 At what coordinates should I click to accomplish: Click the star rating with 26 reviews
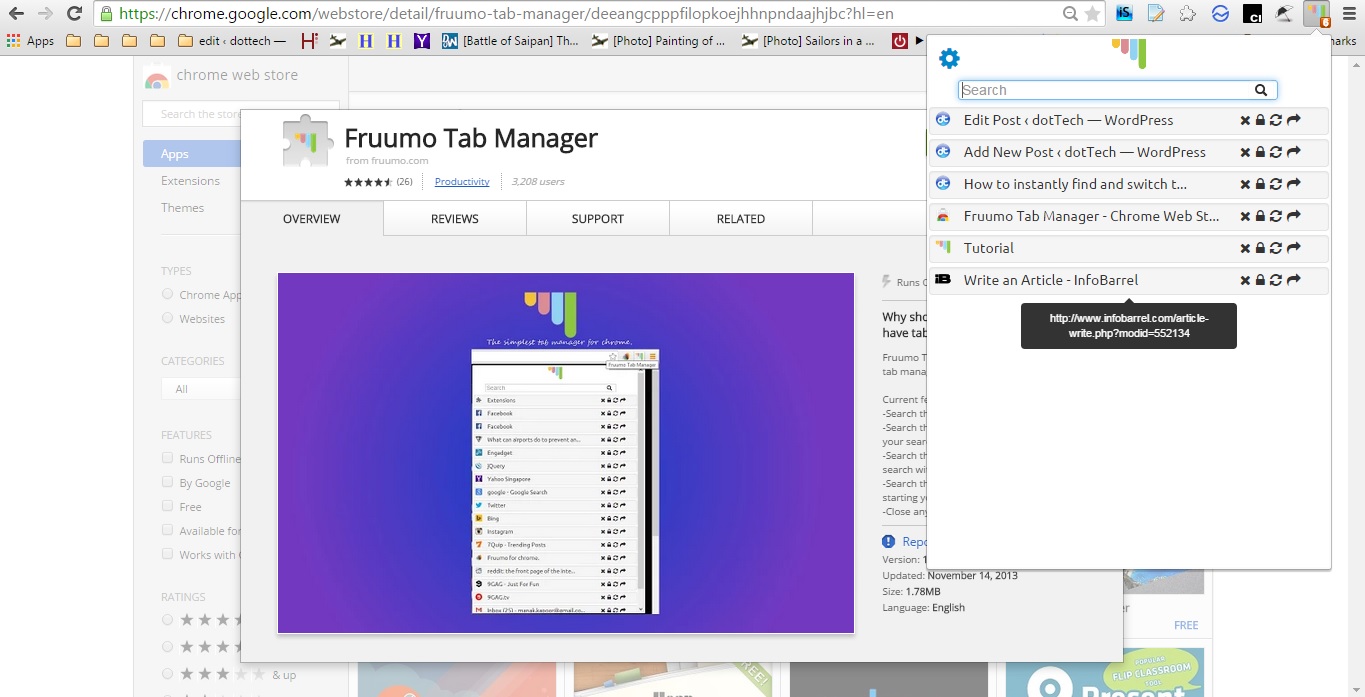click(378, 182)
